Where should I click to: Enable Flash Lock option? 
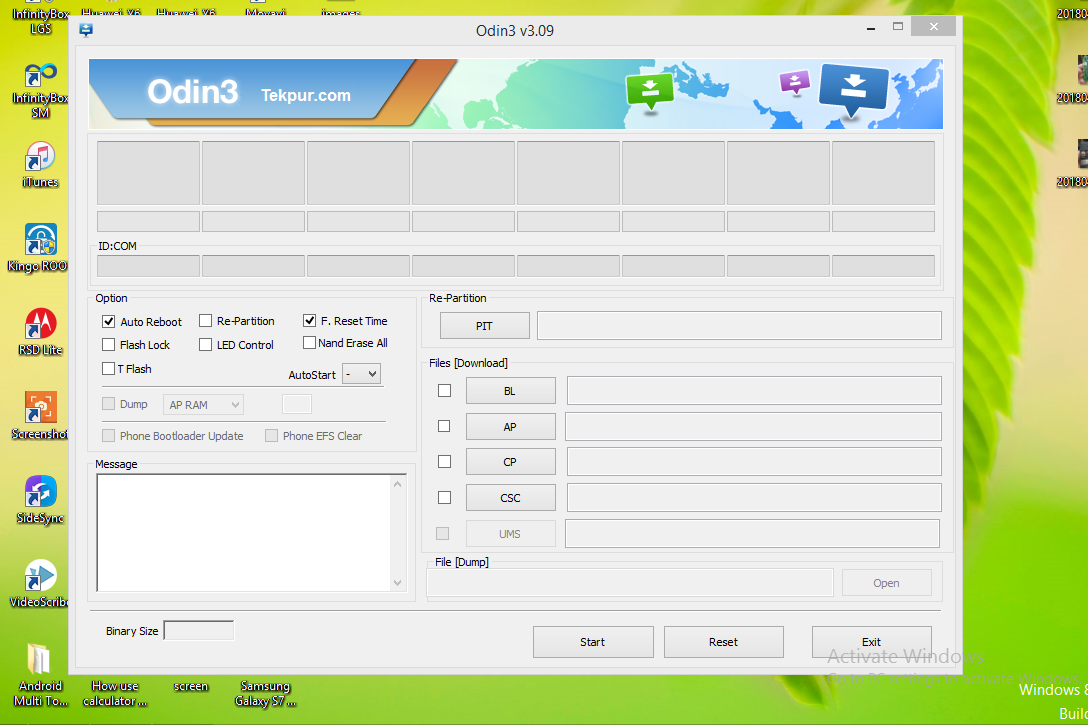pos(108,344)
